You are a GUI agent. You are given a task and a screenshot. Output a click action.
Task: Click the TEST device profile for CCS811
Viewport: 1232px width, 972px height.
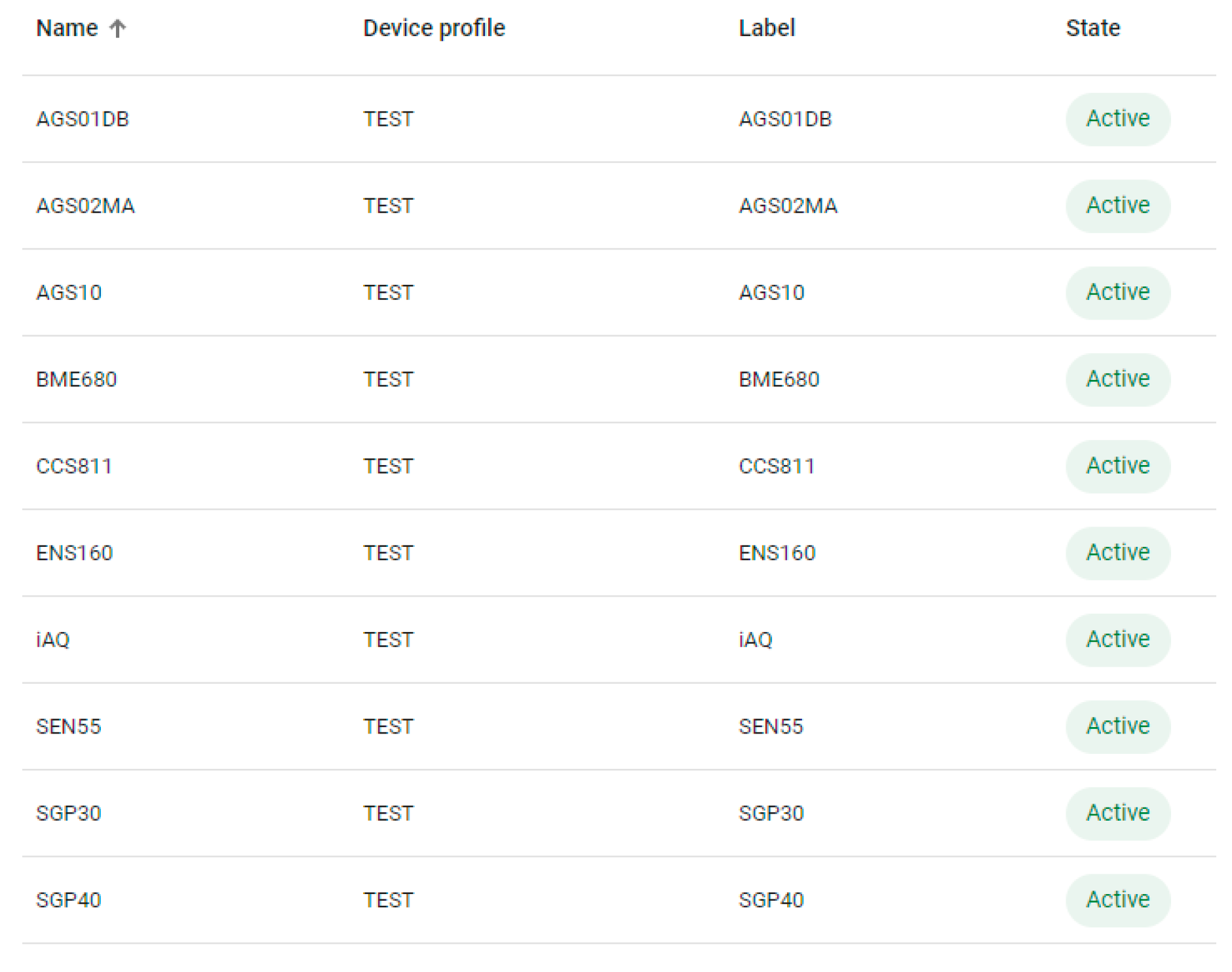click(388, 466)
